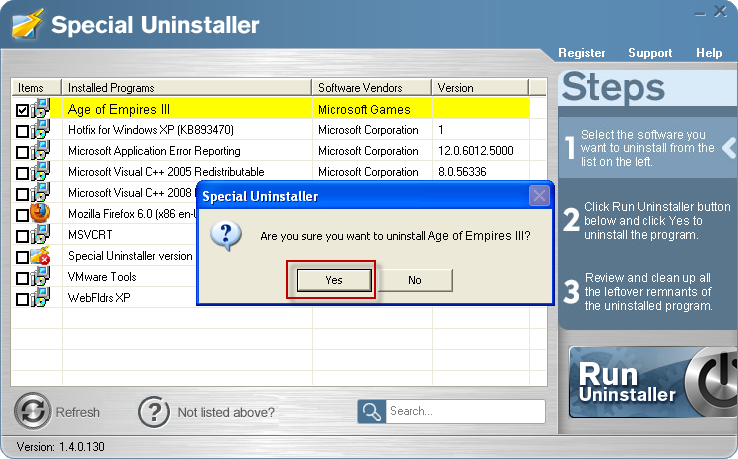
Task: Minimize the Special Uninstaller window
Action: click(x=700, y=14)
